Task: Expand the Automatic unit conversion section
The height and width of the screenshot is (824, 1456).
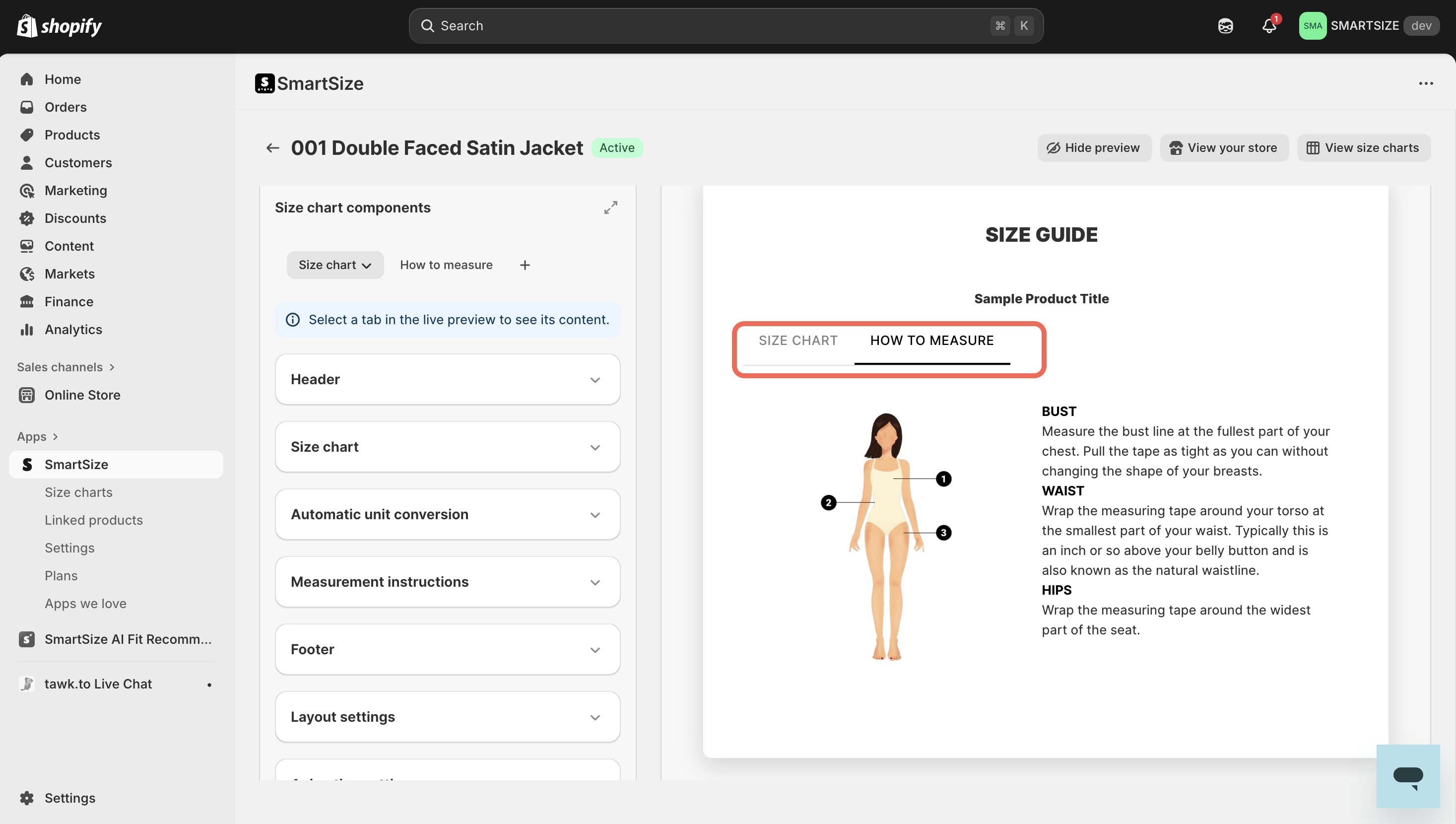Action: coord(447,514)
